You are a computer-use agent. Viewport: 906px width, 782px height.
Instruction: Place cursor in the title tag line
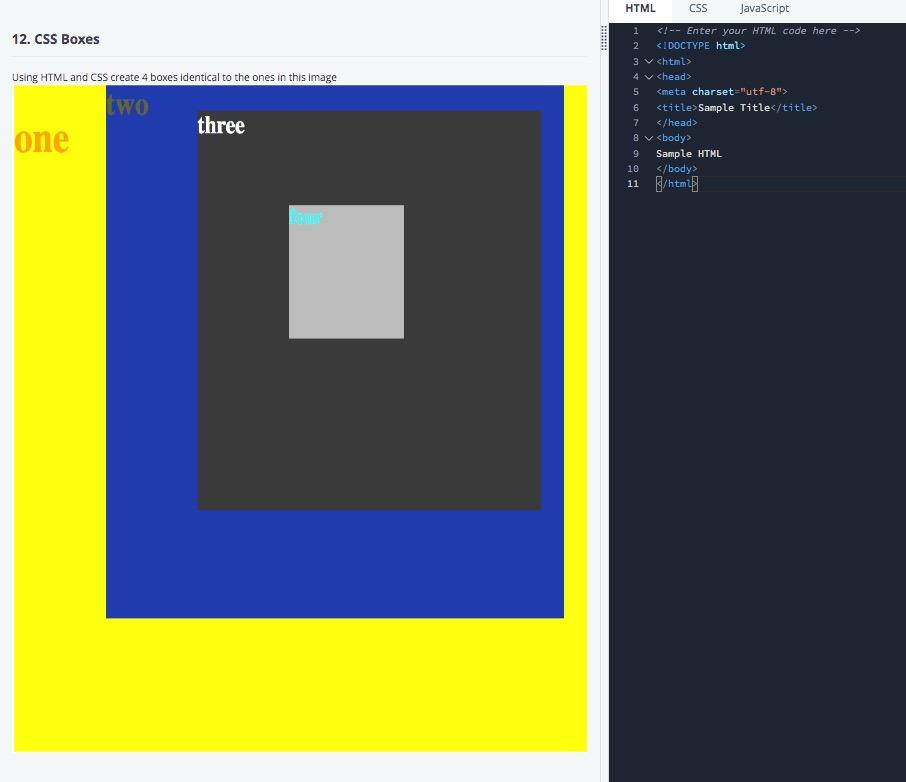tap(737, 108)
